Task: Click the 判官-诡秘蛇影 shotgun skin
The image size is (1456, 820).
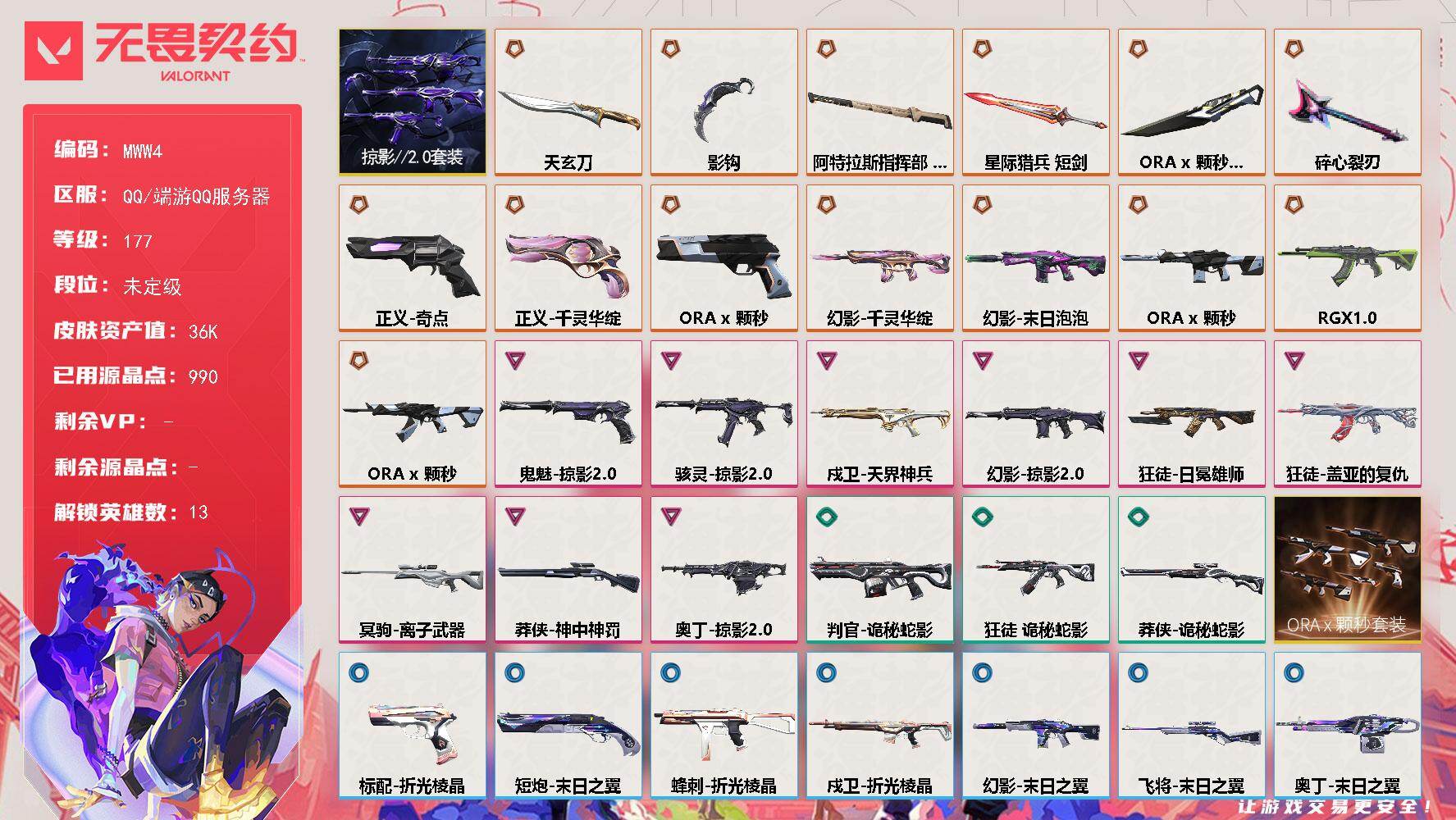Action: pyautogui.click(x=880, y=570)
